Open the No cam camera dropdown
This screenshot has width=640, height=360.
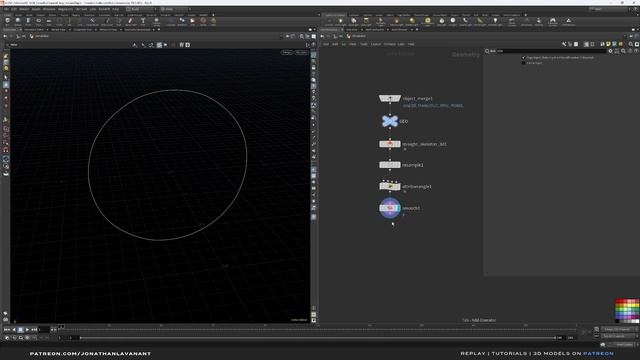301,53
